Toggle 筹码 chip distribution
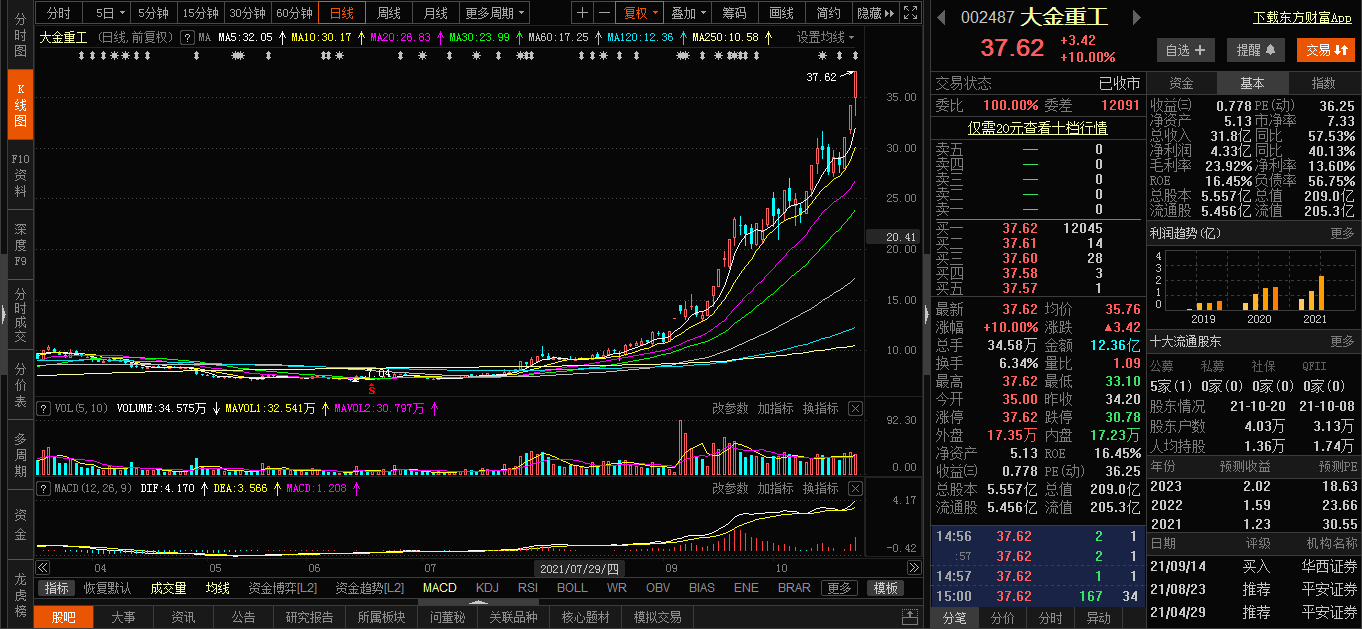The image size is (1362, 629). tap(734, 13)
